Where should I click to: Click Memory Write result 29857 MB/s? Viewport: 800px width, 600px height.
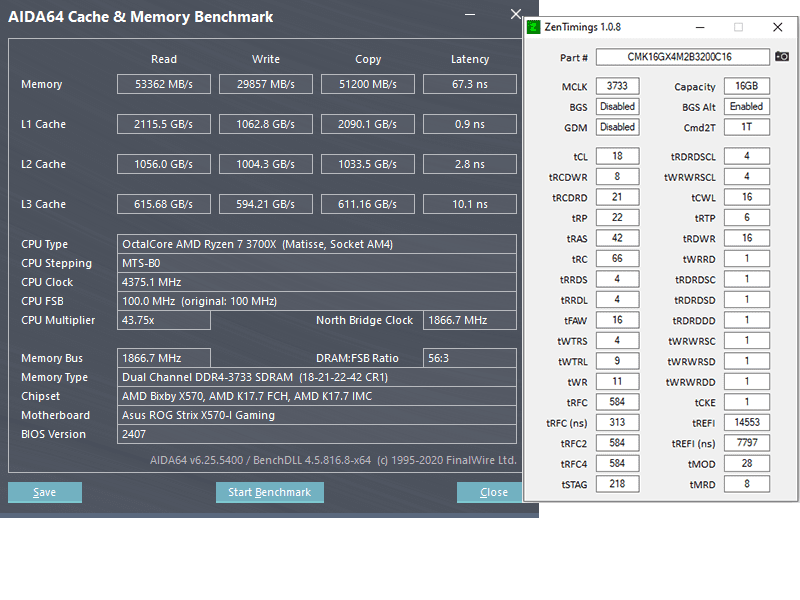coord(266,84)
